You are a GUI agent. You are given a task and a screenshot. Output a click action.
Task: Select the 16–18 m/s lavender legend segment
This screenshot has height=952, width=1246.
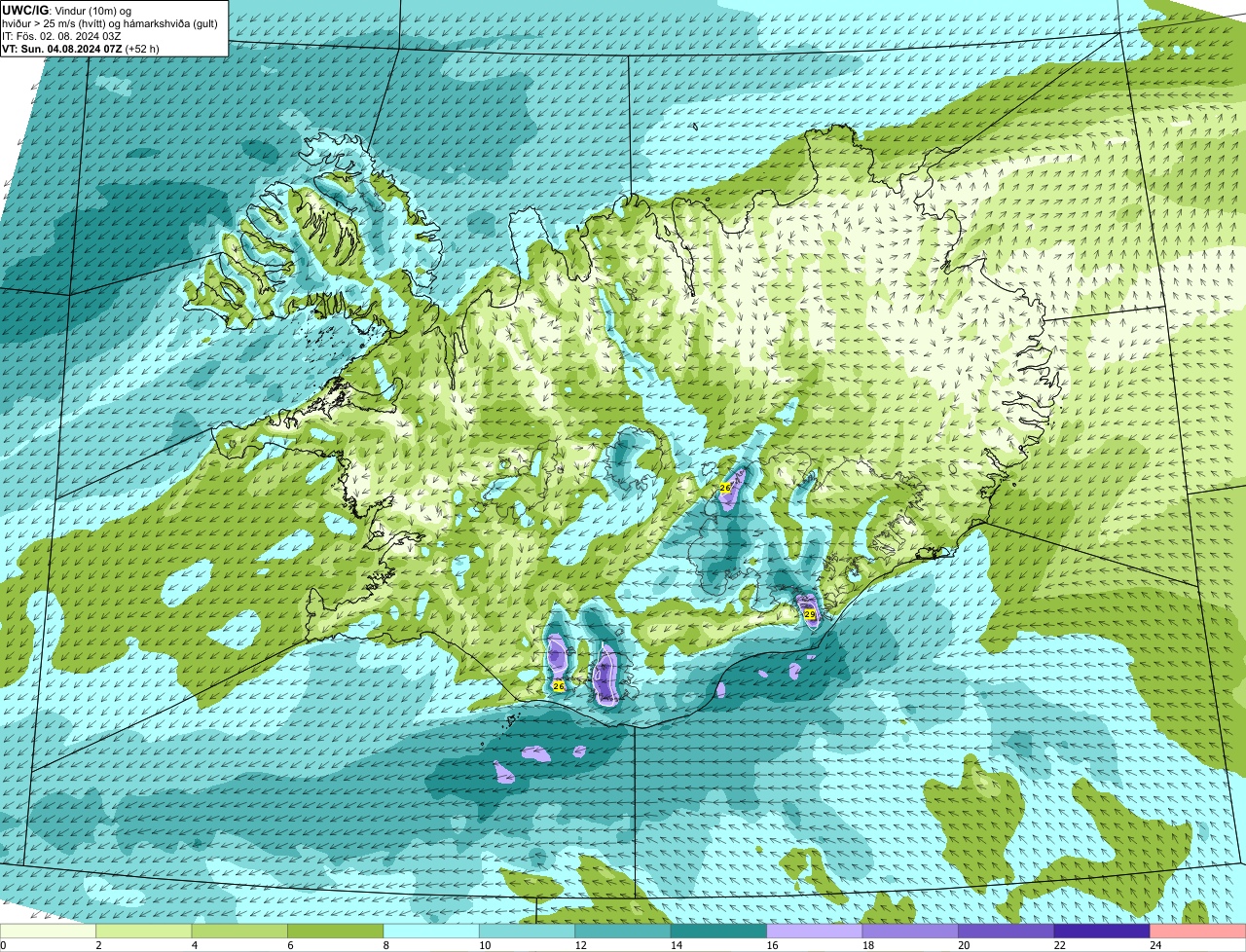815,932
